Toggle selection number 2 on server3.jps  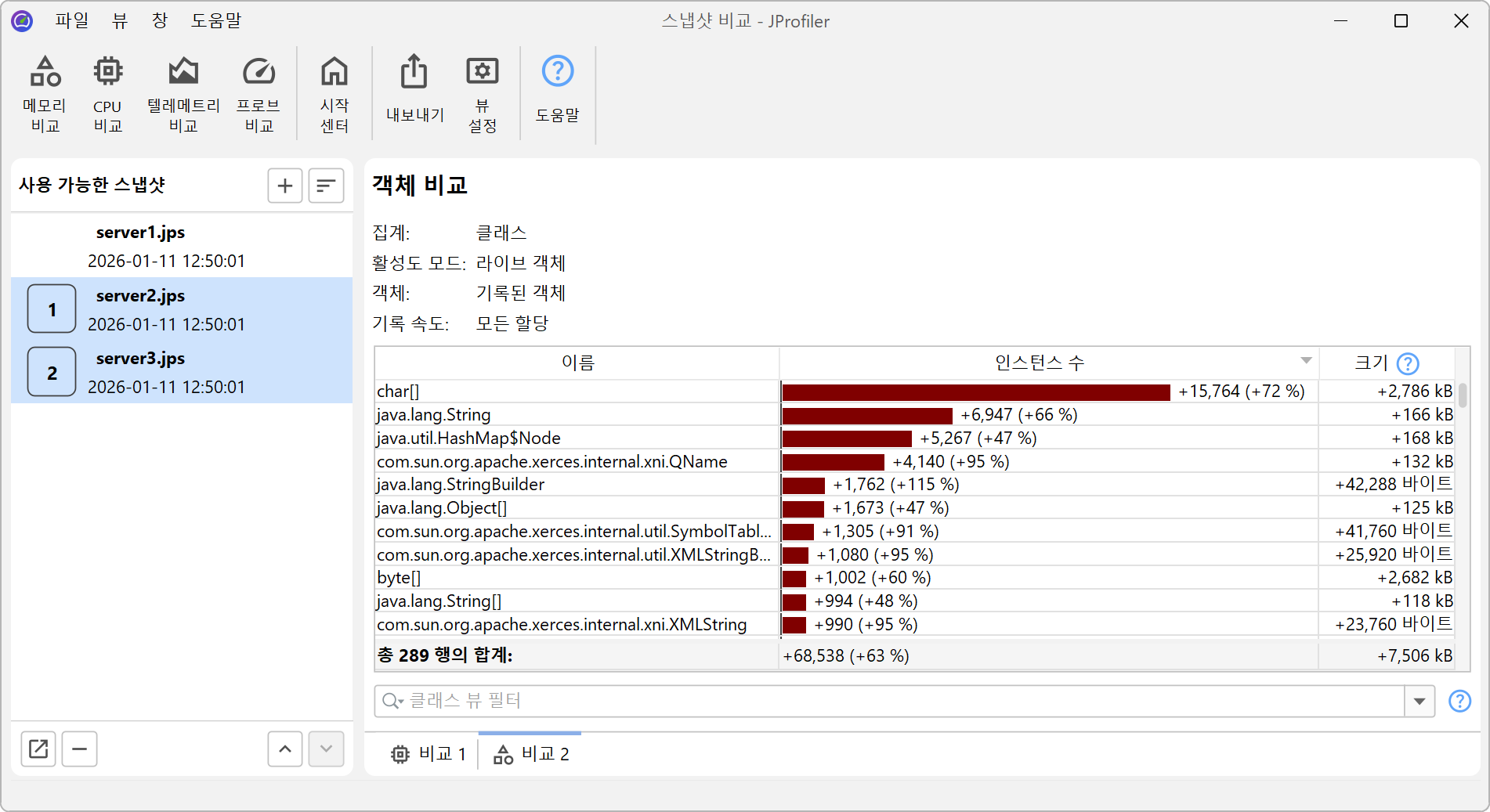pyautogui.click(x=52, y=372)
